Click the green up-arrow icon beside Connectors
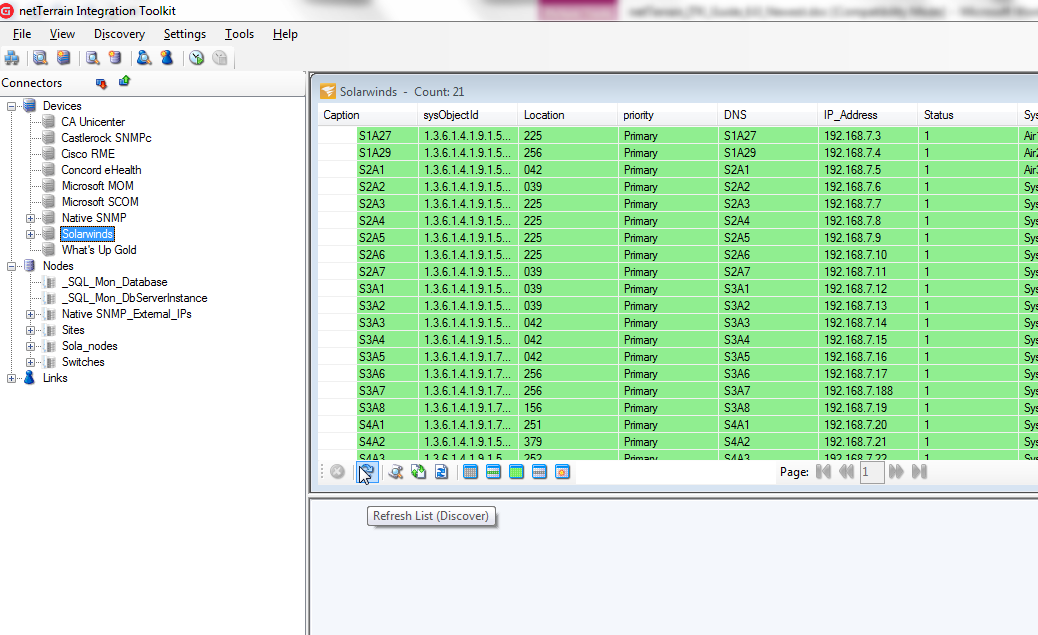This screenshot has height=635, width=1038. (124, 82)
